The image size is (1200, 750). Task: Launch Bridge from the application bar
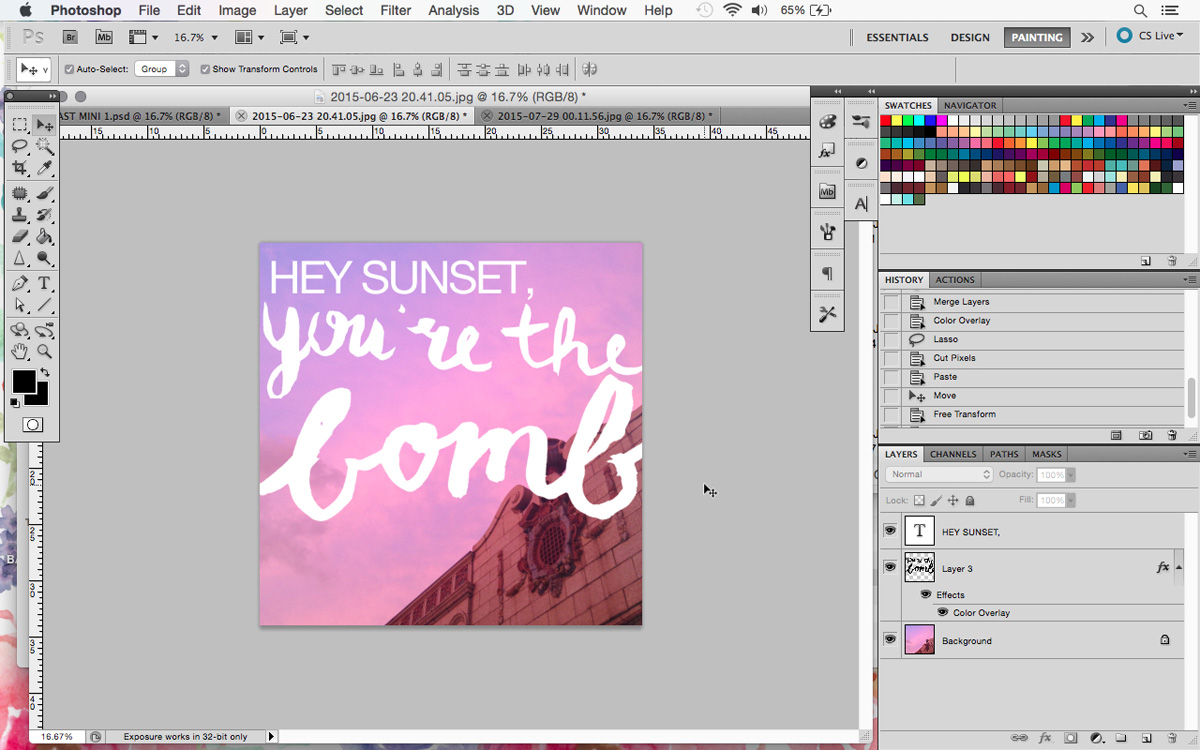pyautogui.click(x=70, y=37)
